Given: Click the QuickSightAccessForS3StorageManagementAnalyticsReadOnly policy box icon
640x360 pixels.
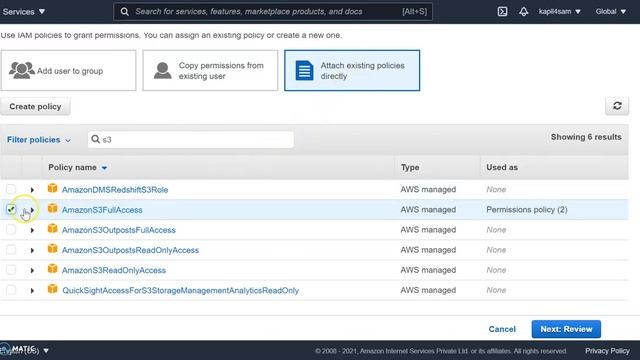Looking at the screenshot, I should (52, 289).
